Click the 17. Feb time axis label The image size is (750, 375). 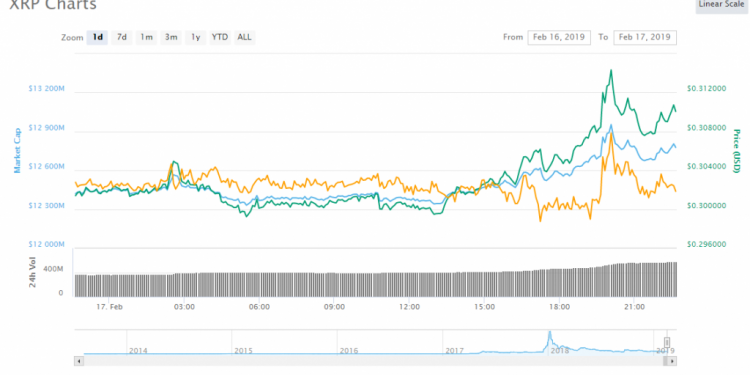pos(109,307)
